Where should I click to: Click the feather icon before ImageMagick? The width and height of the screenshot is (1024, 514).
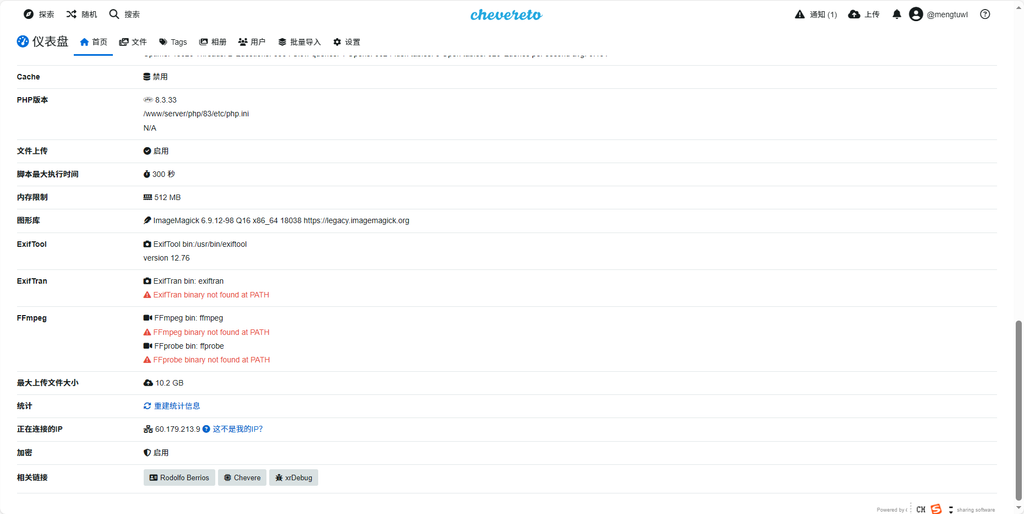click(x=147, y=221)
